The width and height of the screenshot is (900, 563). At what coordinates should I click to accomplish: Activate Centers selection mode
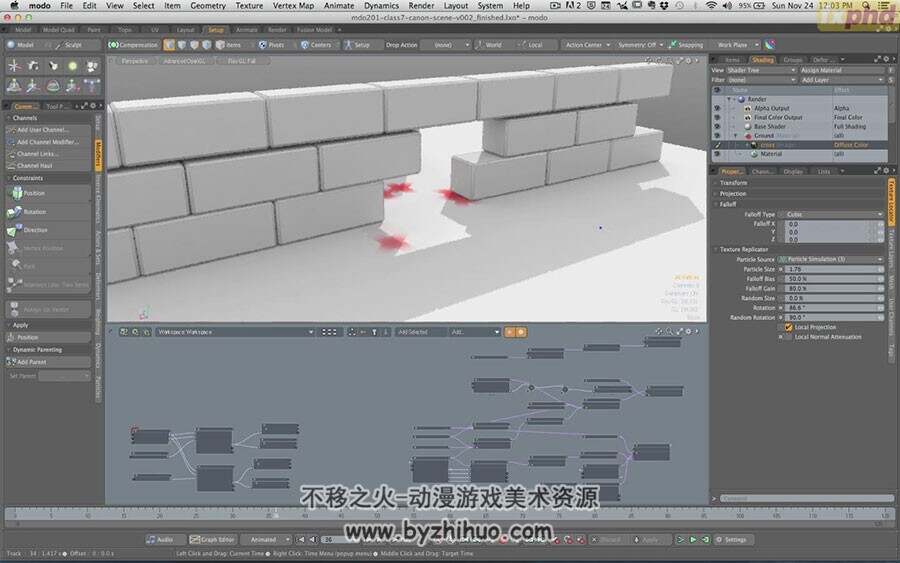(x=316, y=45)
